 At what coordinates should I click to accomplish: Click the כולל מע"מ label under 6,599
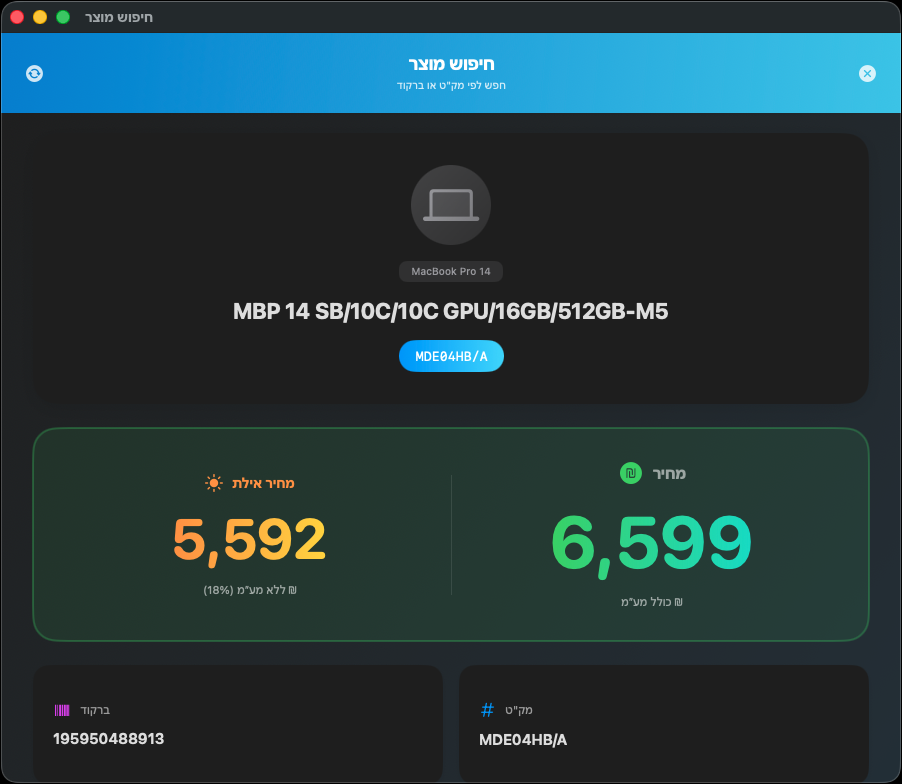[651, 601]
